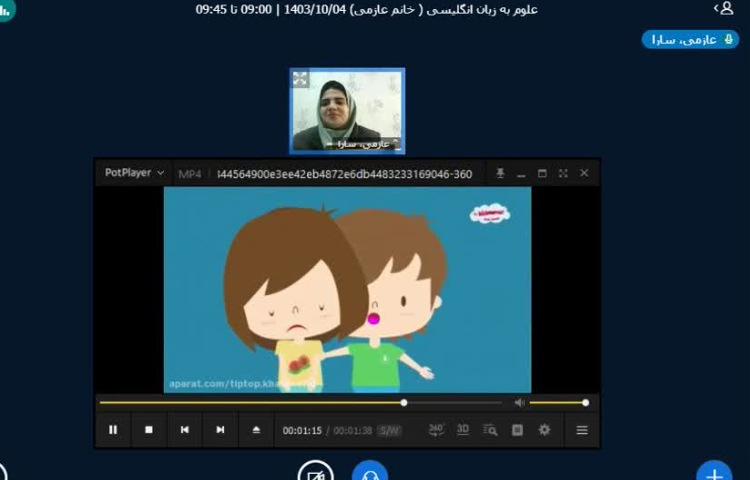The width and height of the screenshot is (750, 480).
Task: Click the cartoon video frame
Action: 347,290
